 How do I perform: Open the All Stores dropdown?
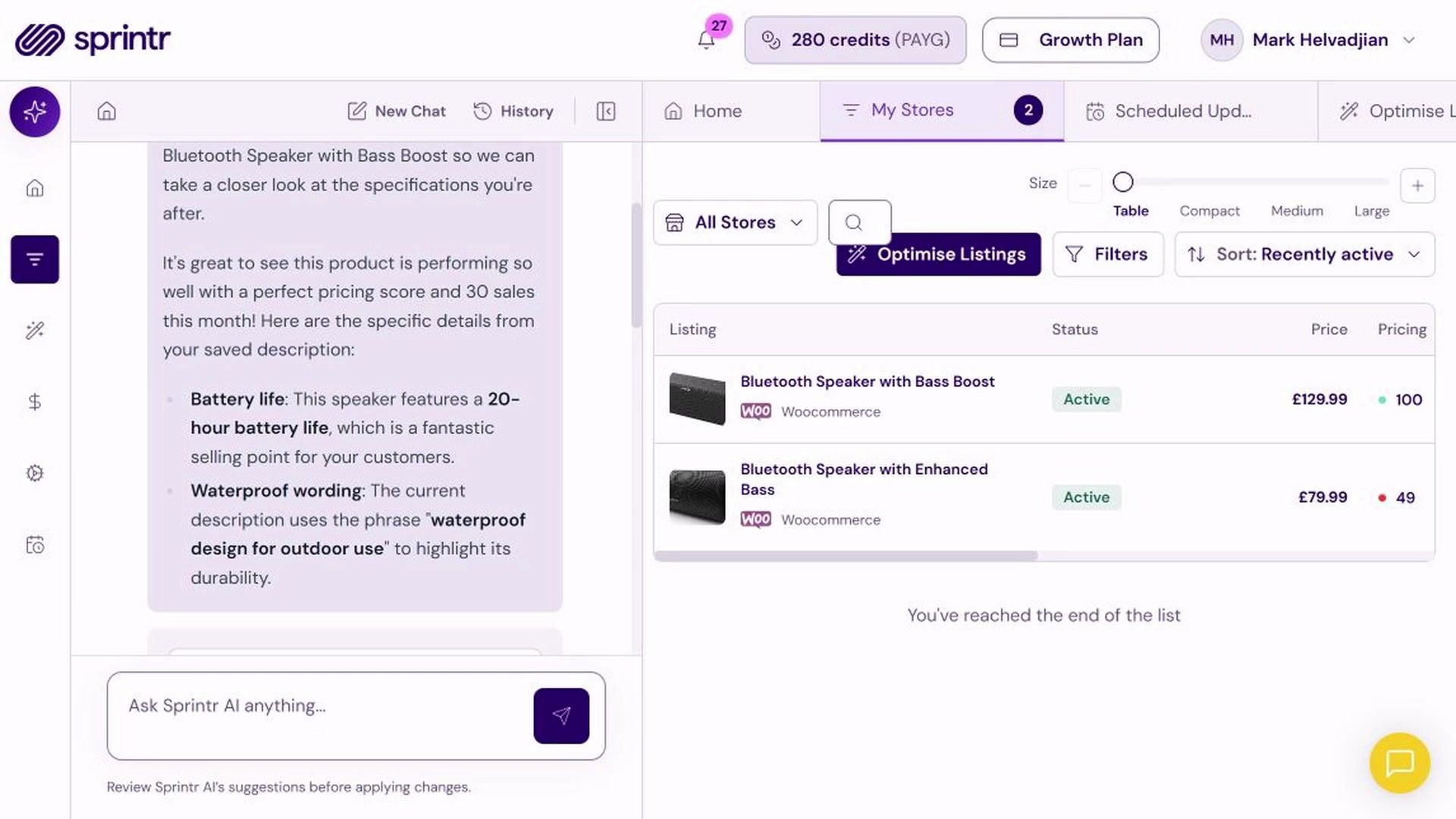pyautogui.click(x=735, y=222)
